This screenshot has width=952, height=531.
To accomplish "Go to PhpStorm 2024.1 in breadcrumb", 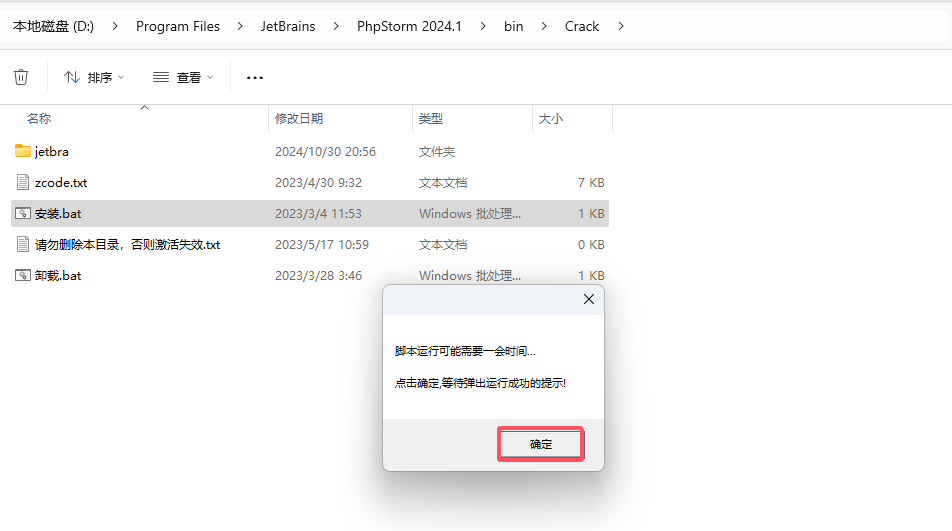I will pyautogui.click(x=409, y=26).
